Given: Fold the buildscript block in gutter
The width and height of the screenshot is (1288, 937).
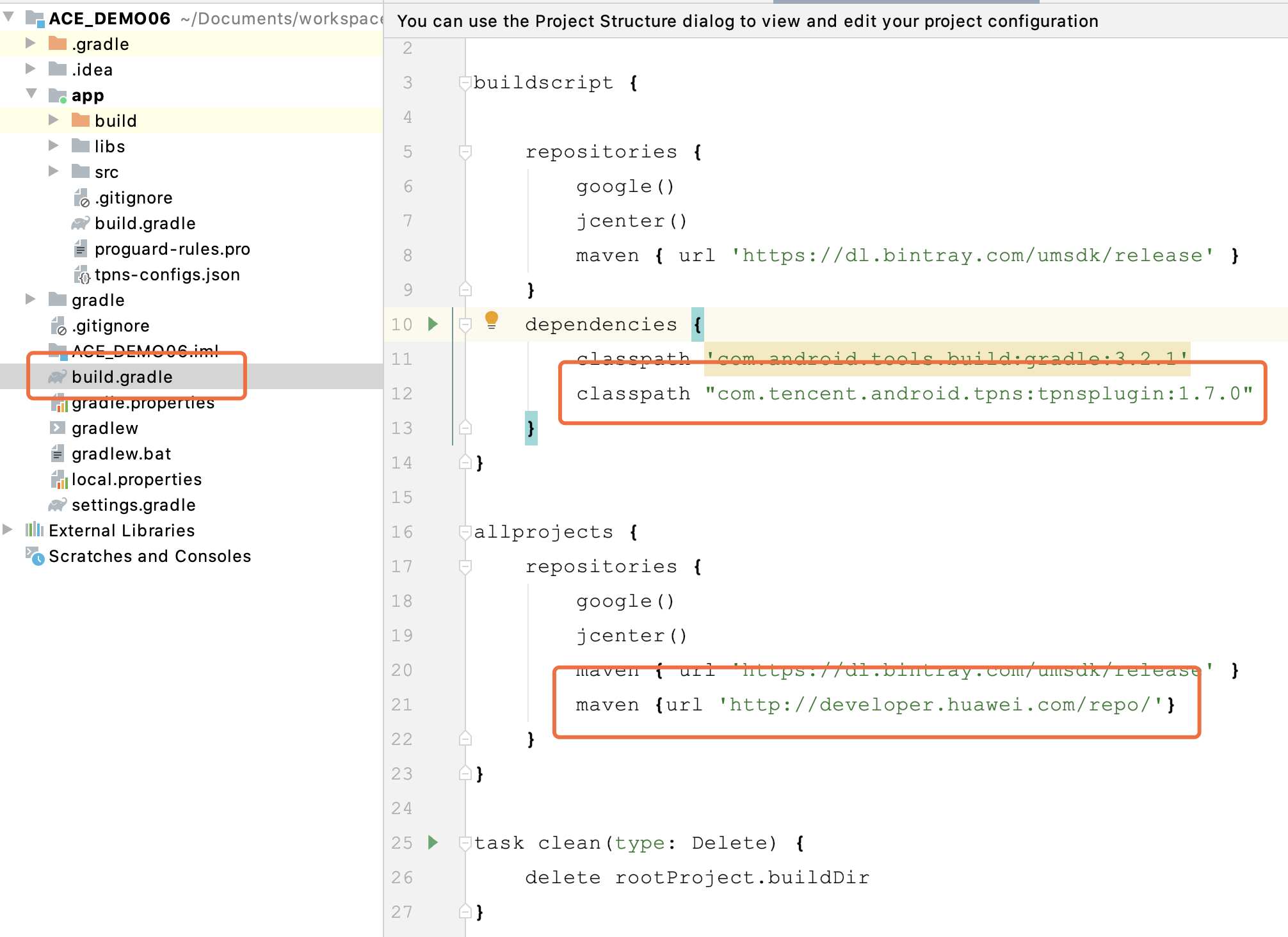Looking at the screenshot, I should click(465, 83).
